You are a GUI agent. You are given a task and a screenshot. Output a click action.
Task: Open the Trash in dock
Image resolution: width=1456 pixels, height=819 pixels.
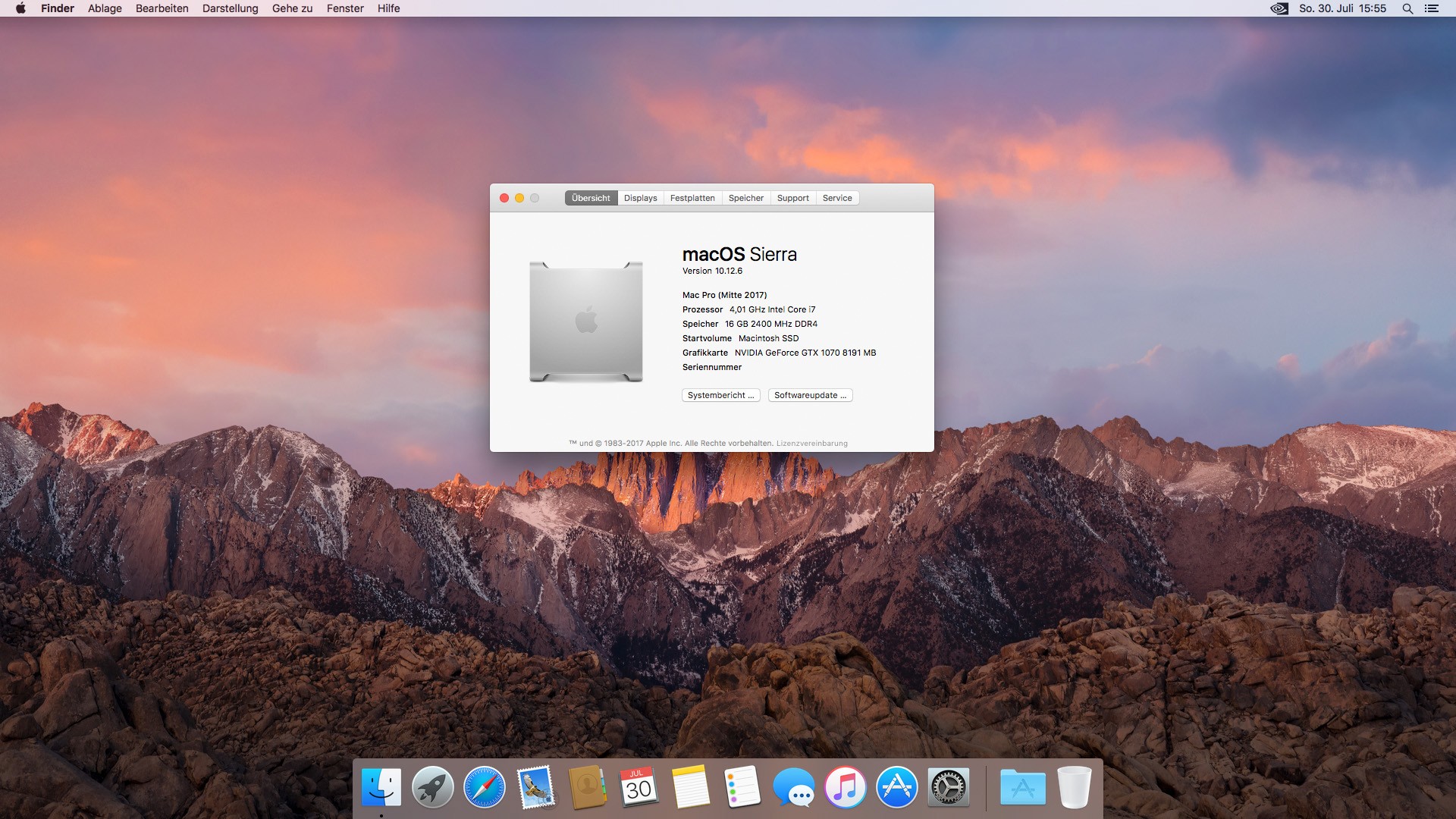coord(1074,787)
